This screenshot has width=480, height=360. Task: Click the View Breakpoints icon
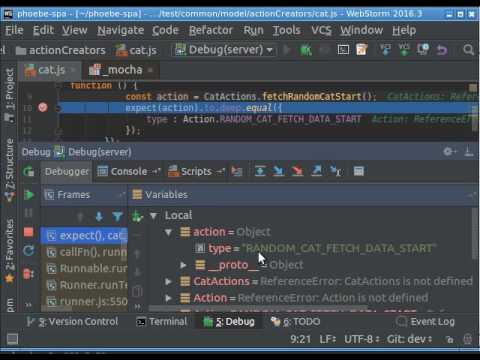click(28, 274)
